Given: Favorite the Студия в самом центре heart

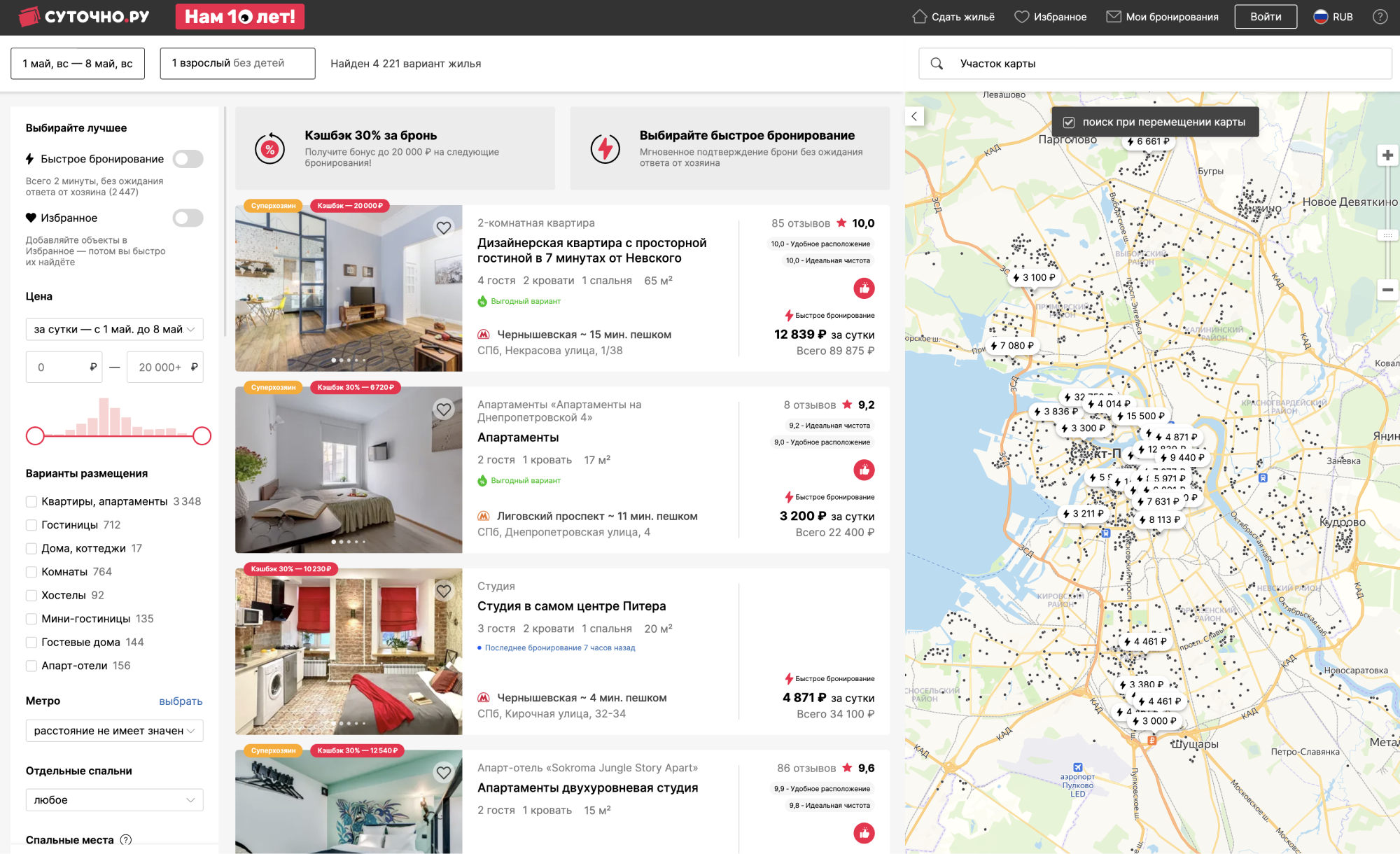Looking at the screenshot, I should pyautogui.click(x=444, y=591).
